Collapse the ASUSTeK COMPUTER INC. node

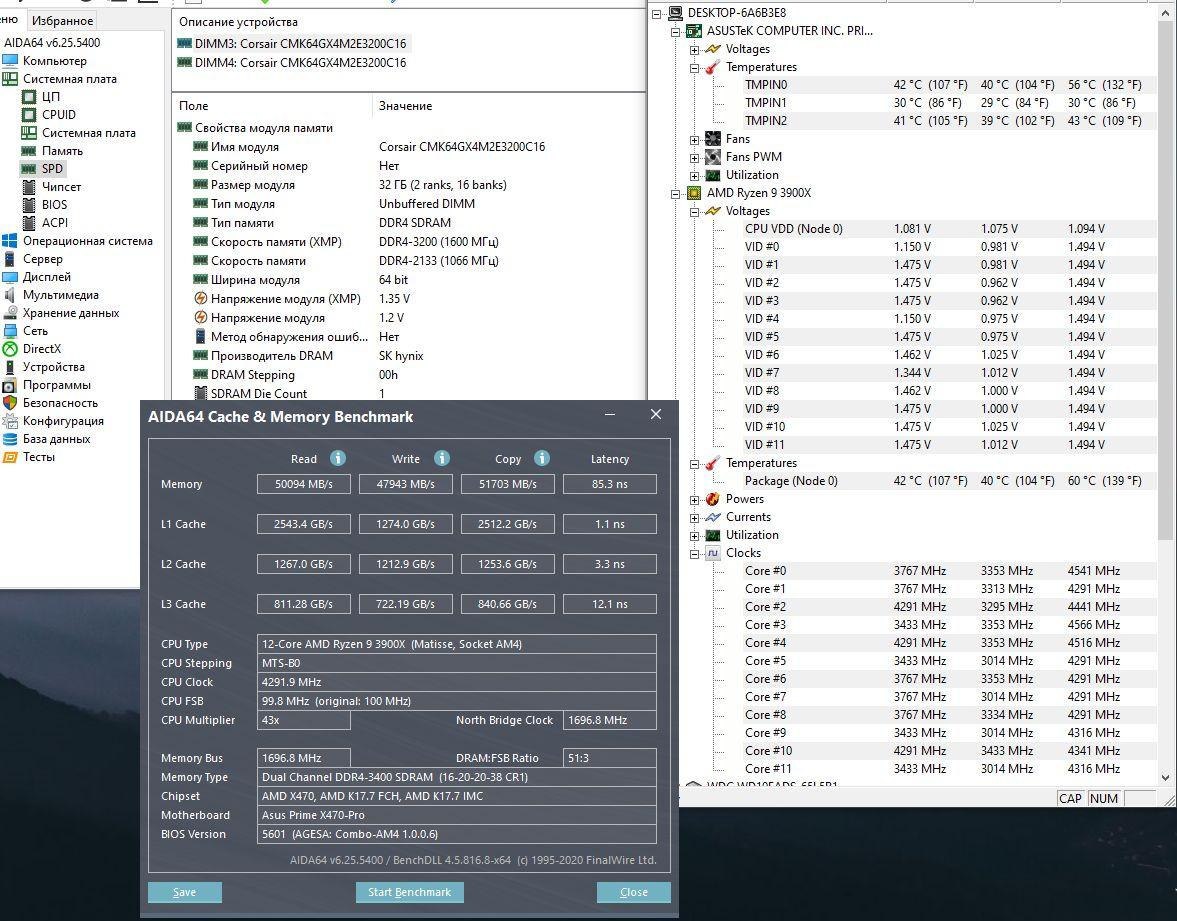pos(676,32)
